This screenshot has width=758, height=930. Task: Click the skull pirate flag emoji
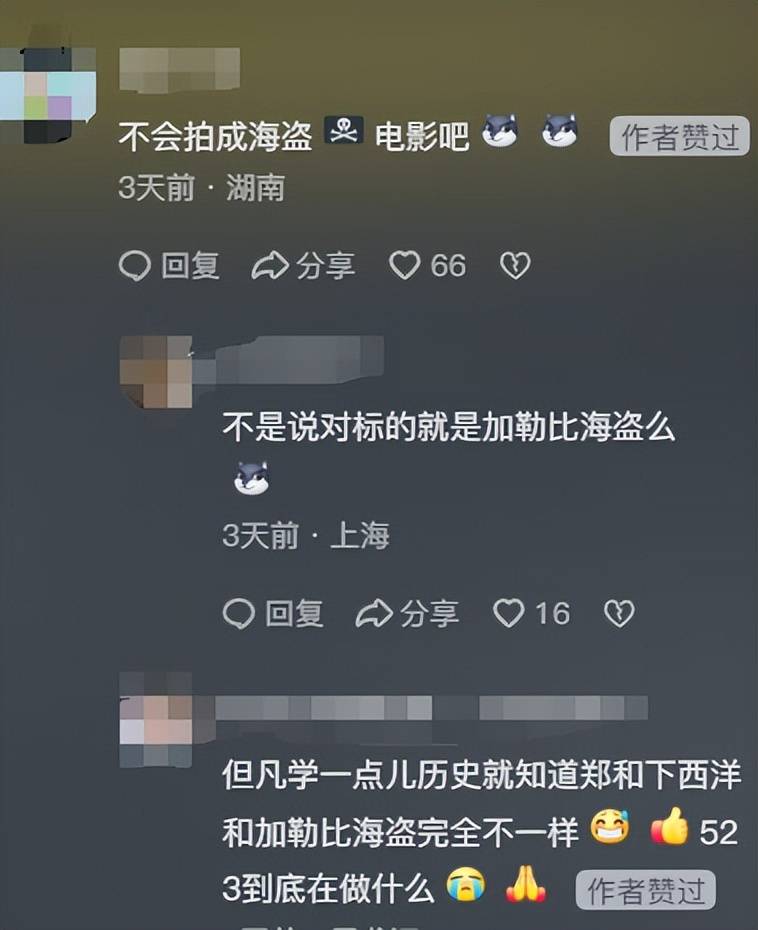(x=343, y=131)
